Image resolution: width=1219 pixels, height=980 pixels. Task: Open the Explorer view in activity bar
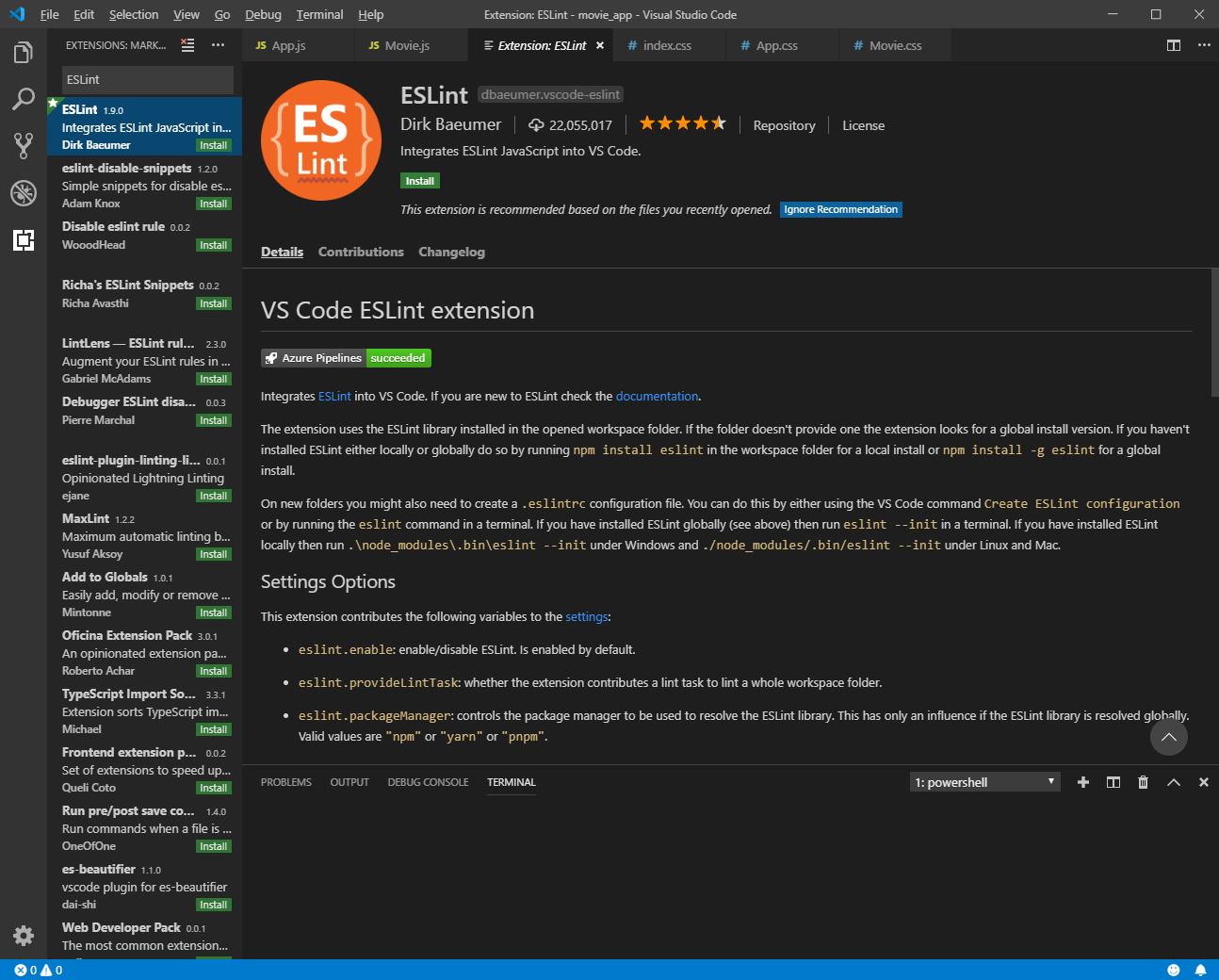click(24, 53)
